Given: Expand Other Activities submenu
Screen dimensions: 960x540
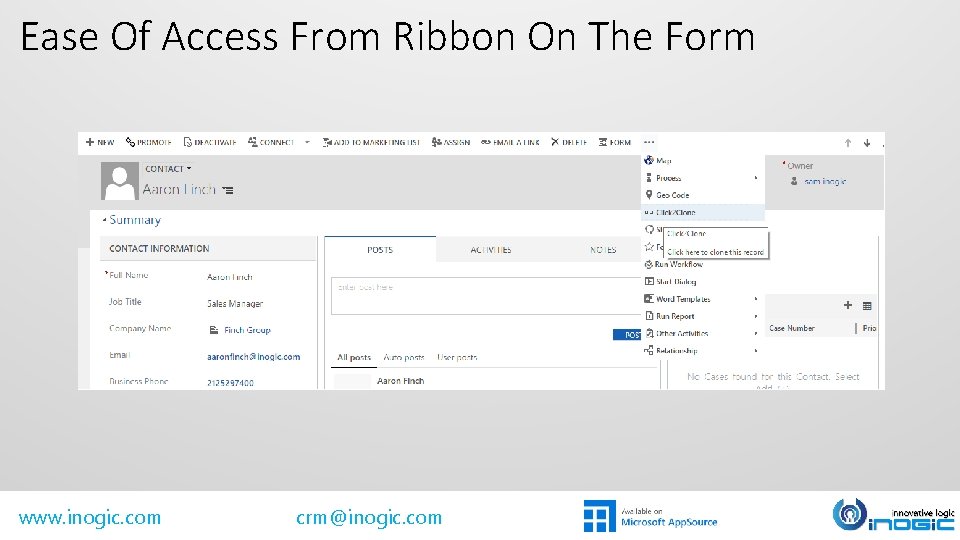Looking at the screenshot, I should tap(702, 333).
